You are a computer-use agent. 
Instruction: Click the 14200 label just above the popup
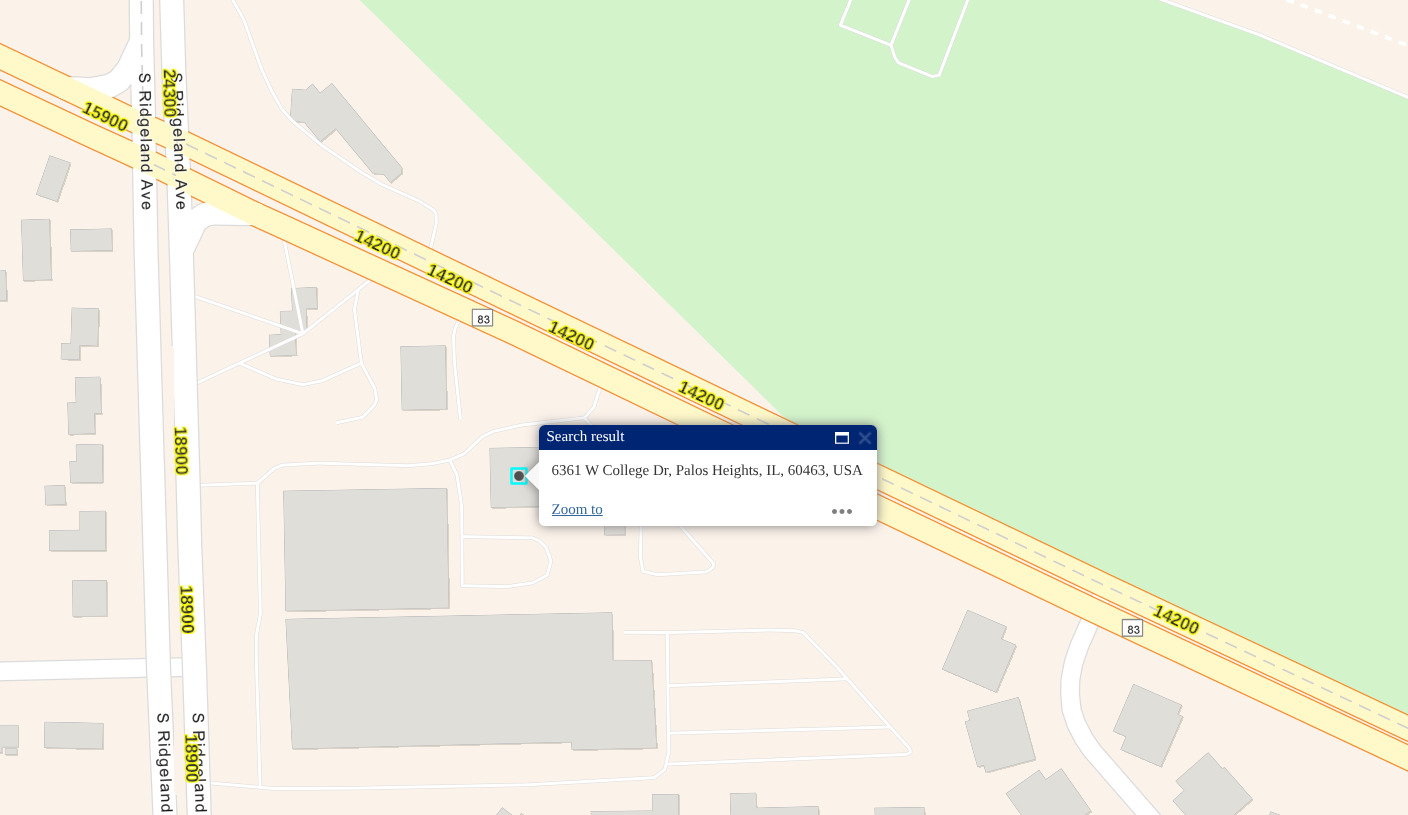click(701, 396)
